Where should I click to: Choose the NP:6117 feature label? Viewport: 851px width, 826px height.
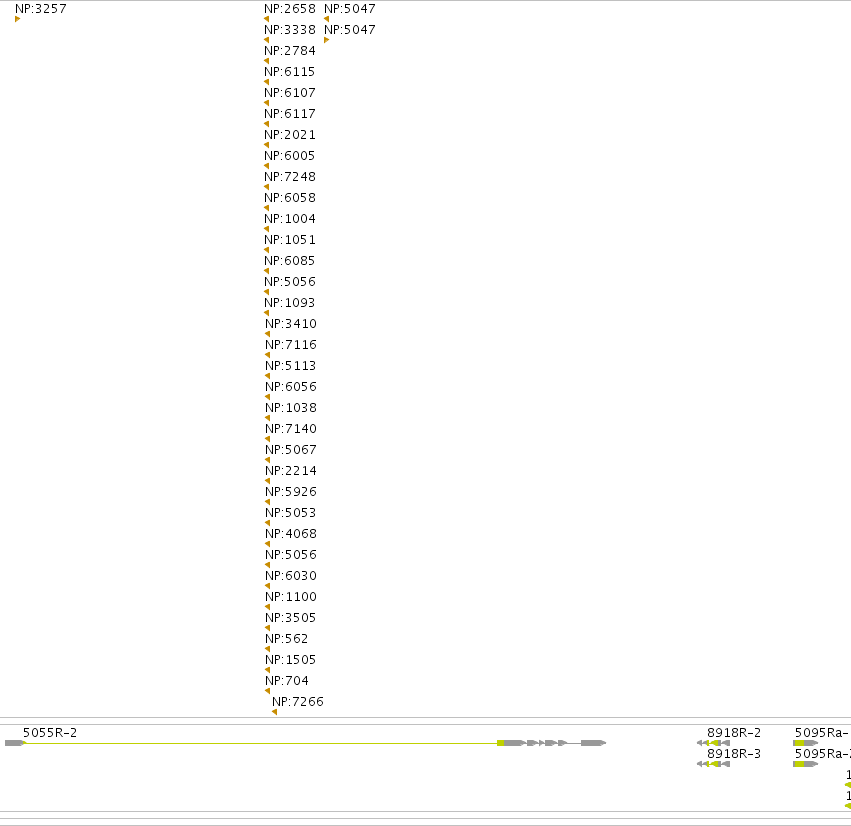pos(290,114)
